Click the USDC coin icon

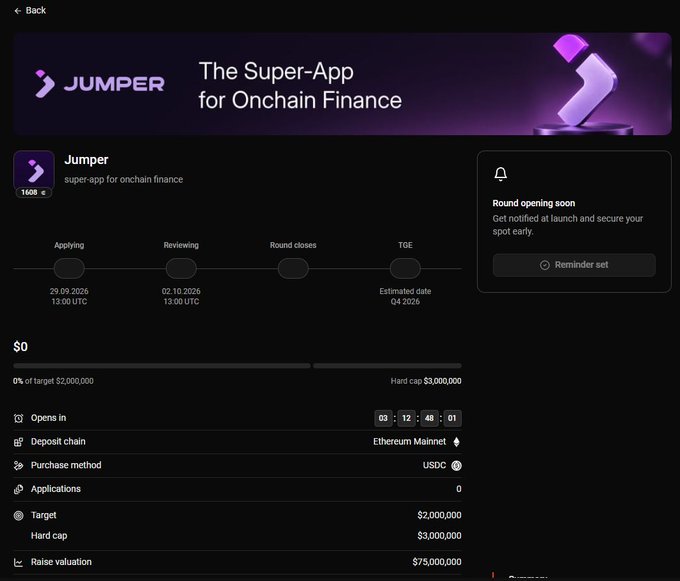pyautogui.click(x=456, y=466)
